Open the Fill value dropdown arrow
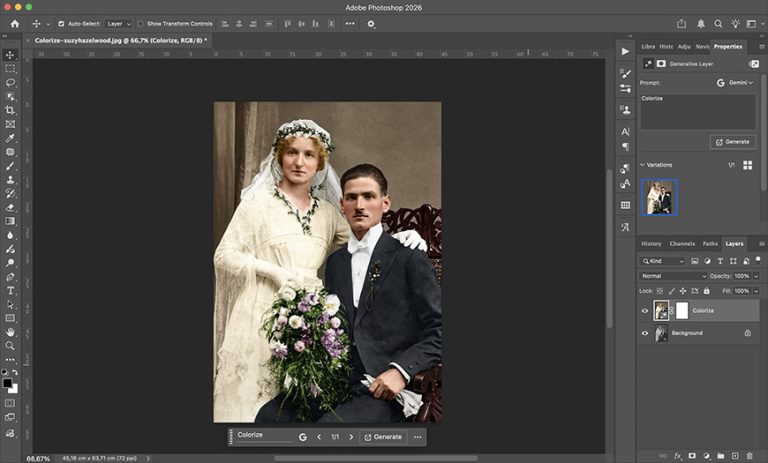 [x=756, y=291]
